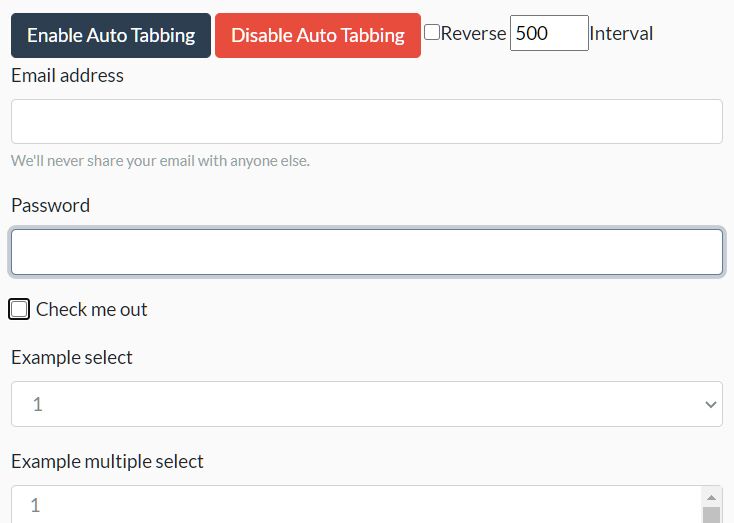734x523 pixels.
Task: Click the Enable Auto Tabbing button
Action: click(111, 36)
